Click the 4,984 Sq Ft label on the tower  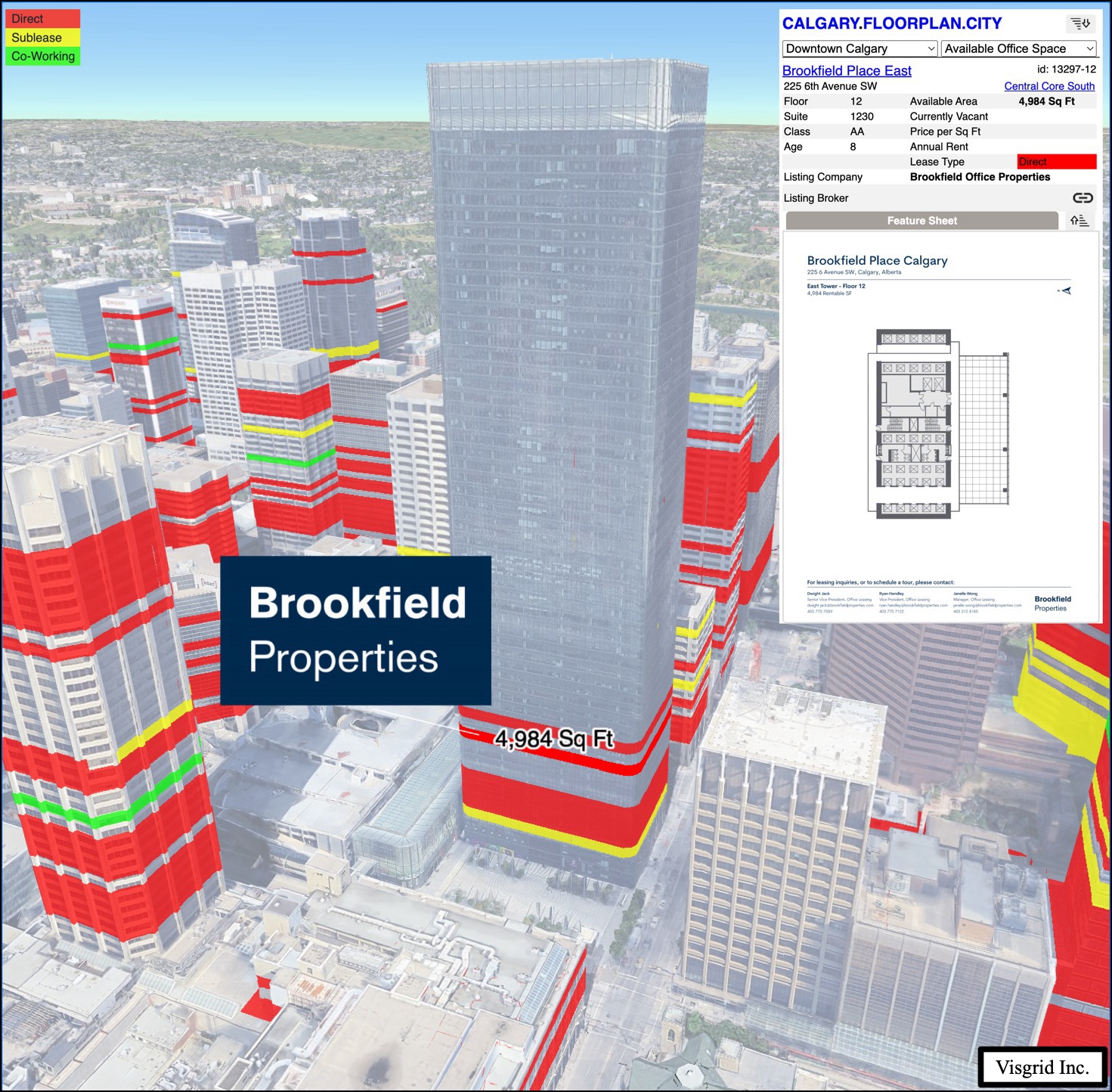coord(554,739)
